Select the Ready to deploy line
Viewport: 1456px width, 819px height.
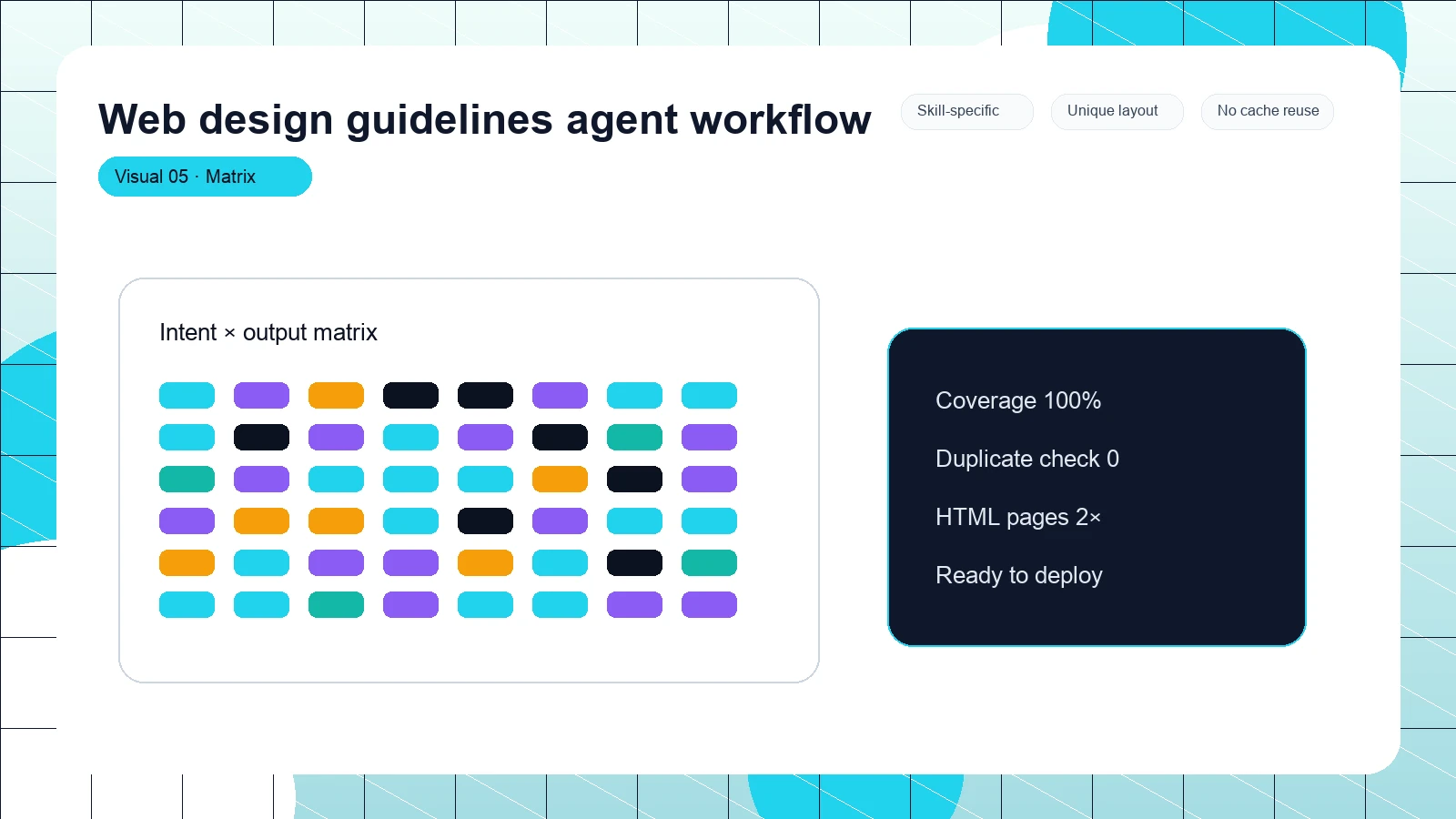tap(1019, 575)
